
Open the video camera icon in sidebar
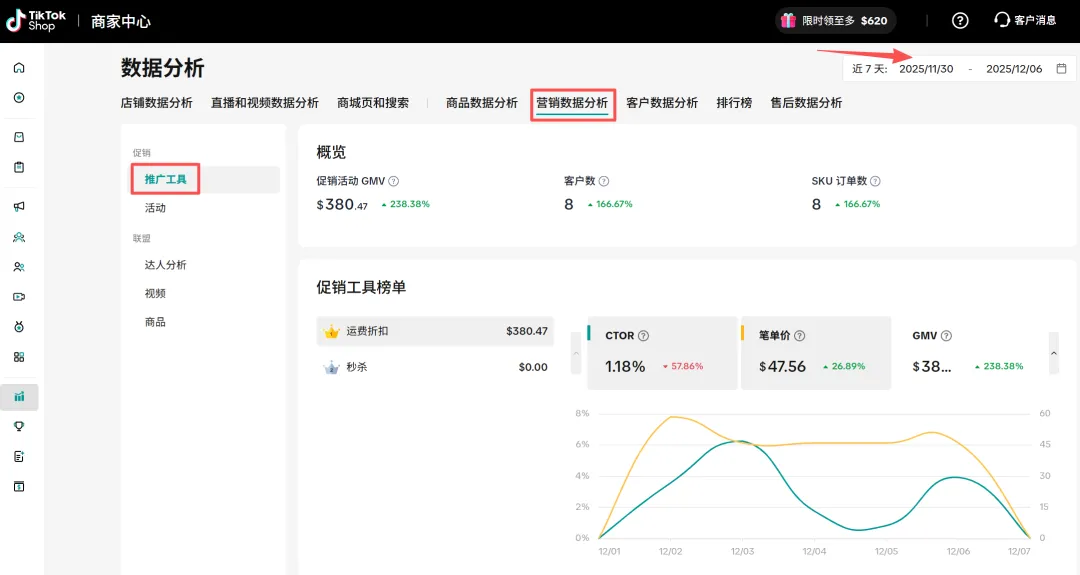coord(19,297)
